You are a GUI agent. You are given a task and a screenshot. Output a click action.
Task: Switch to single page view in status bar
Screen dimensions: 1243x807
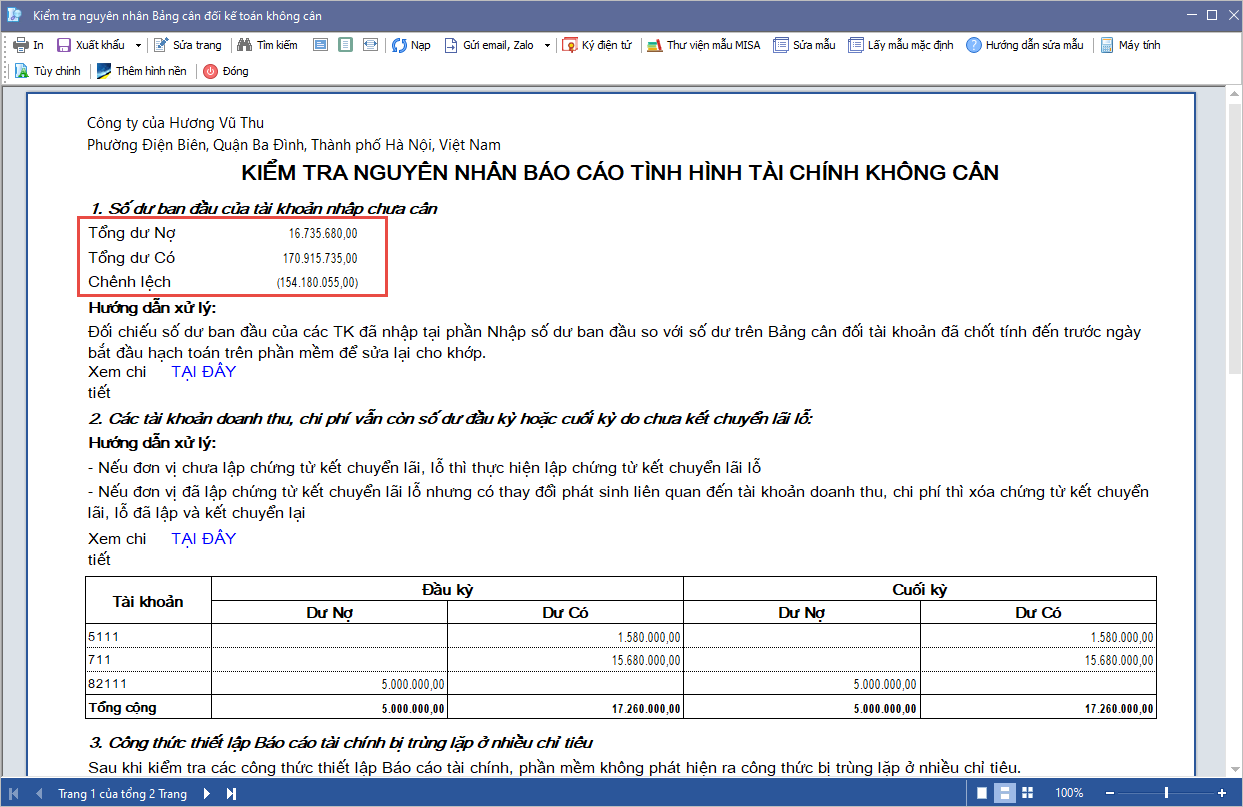(982, 793)
